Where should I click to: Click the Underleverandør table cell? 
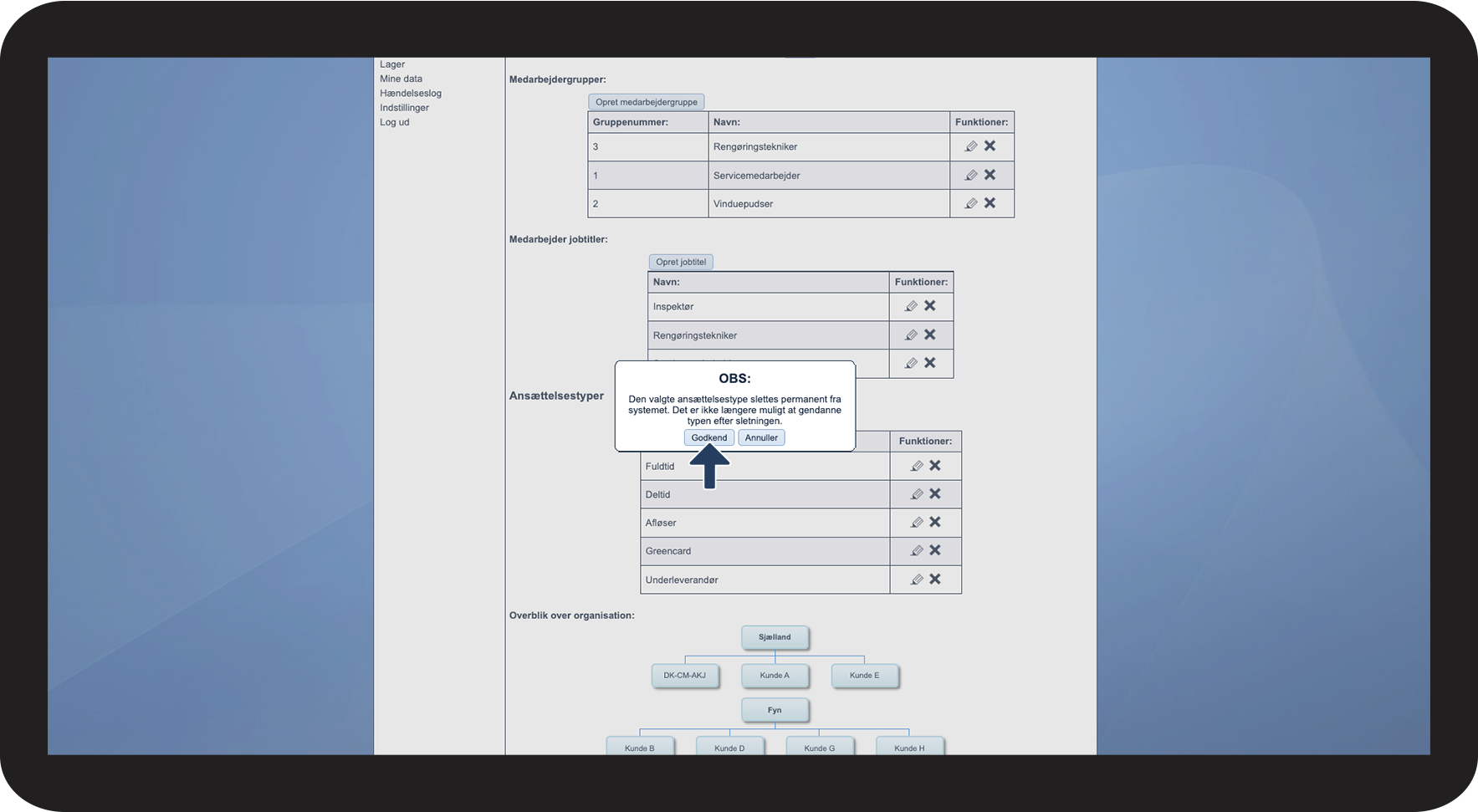point(765,580)
